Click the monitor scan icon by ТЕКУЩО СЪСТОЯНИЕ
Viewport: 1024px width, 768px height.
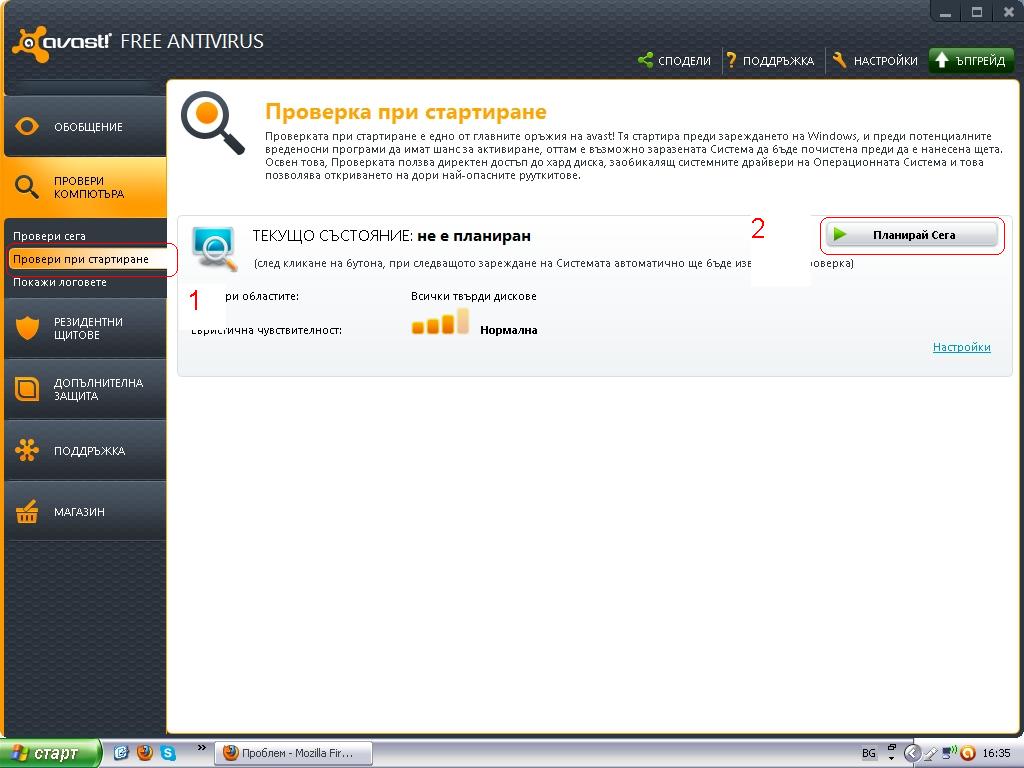point(215,249)
